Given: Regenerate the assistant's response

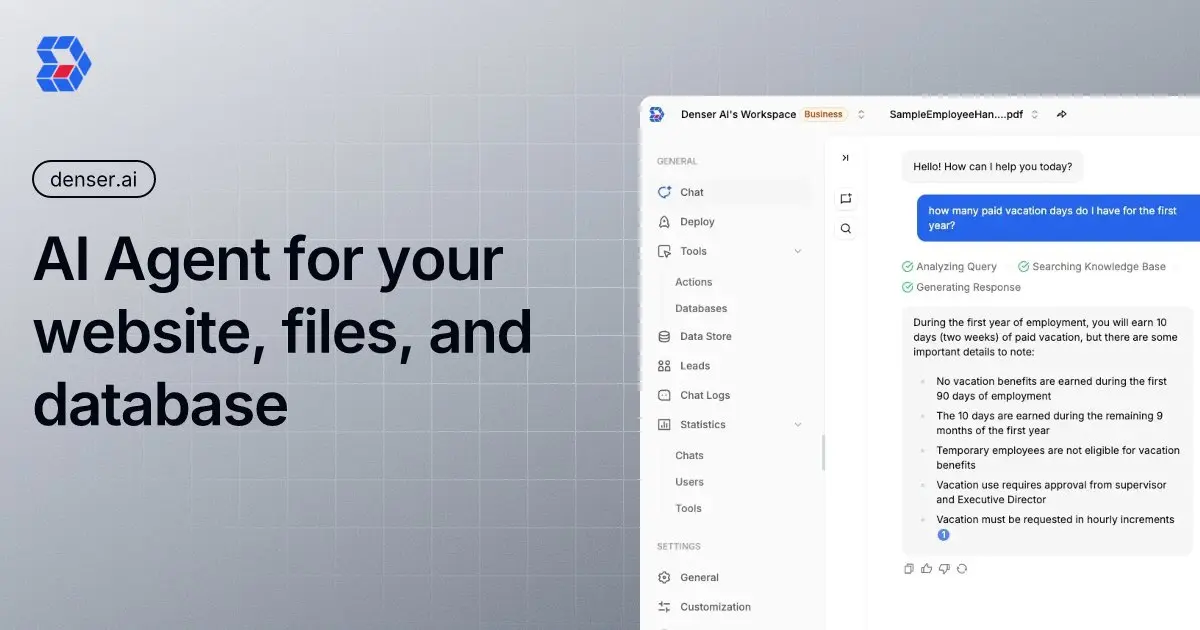Looking at the screenshot, I should click(961, 568).
